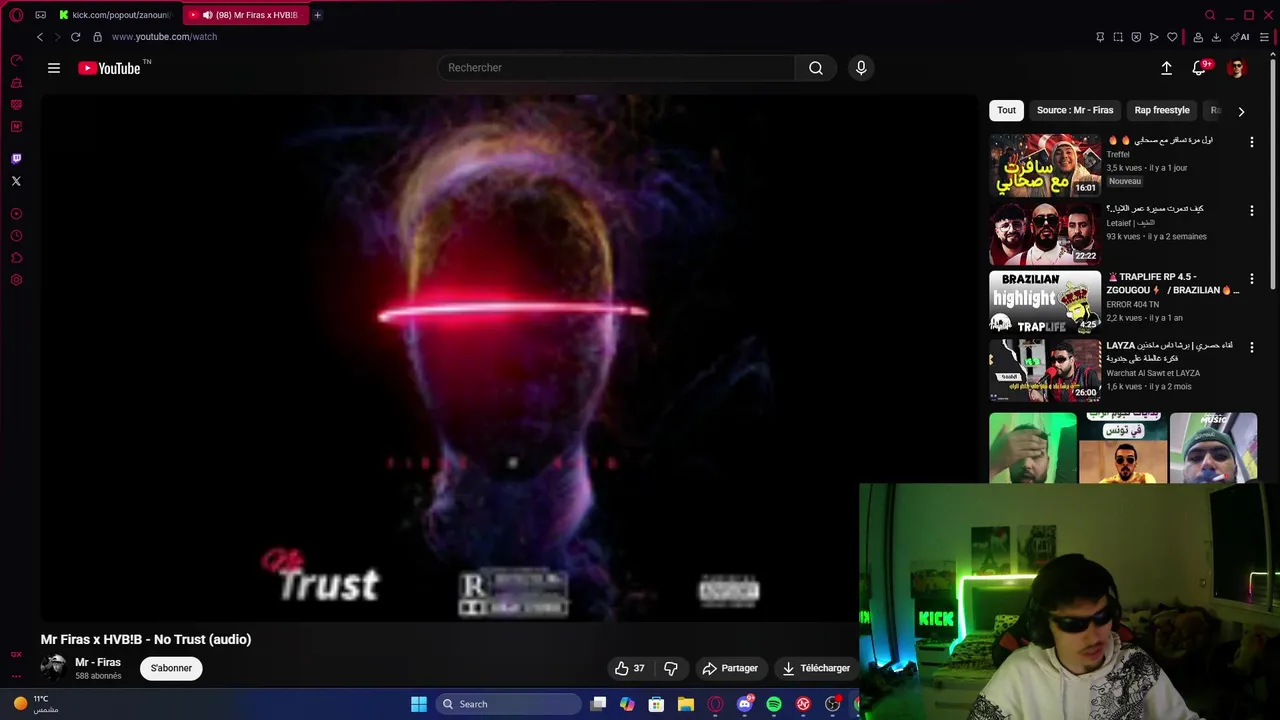The height and width of the screenshot is (720, 1280).
Task: Like the video with the thumbs-up button
Action: point(631,668)
